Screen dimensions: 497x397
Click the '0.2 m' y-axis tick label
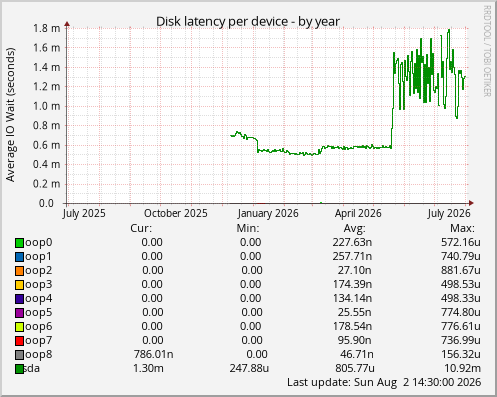tap(47, 184)
